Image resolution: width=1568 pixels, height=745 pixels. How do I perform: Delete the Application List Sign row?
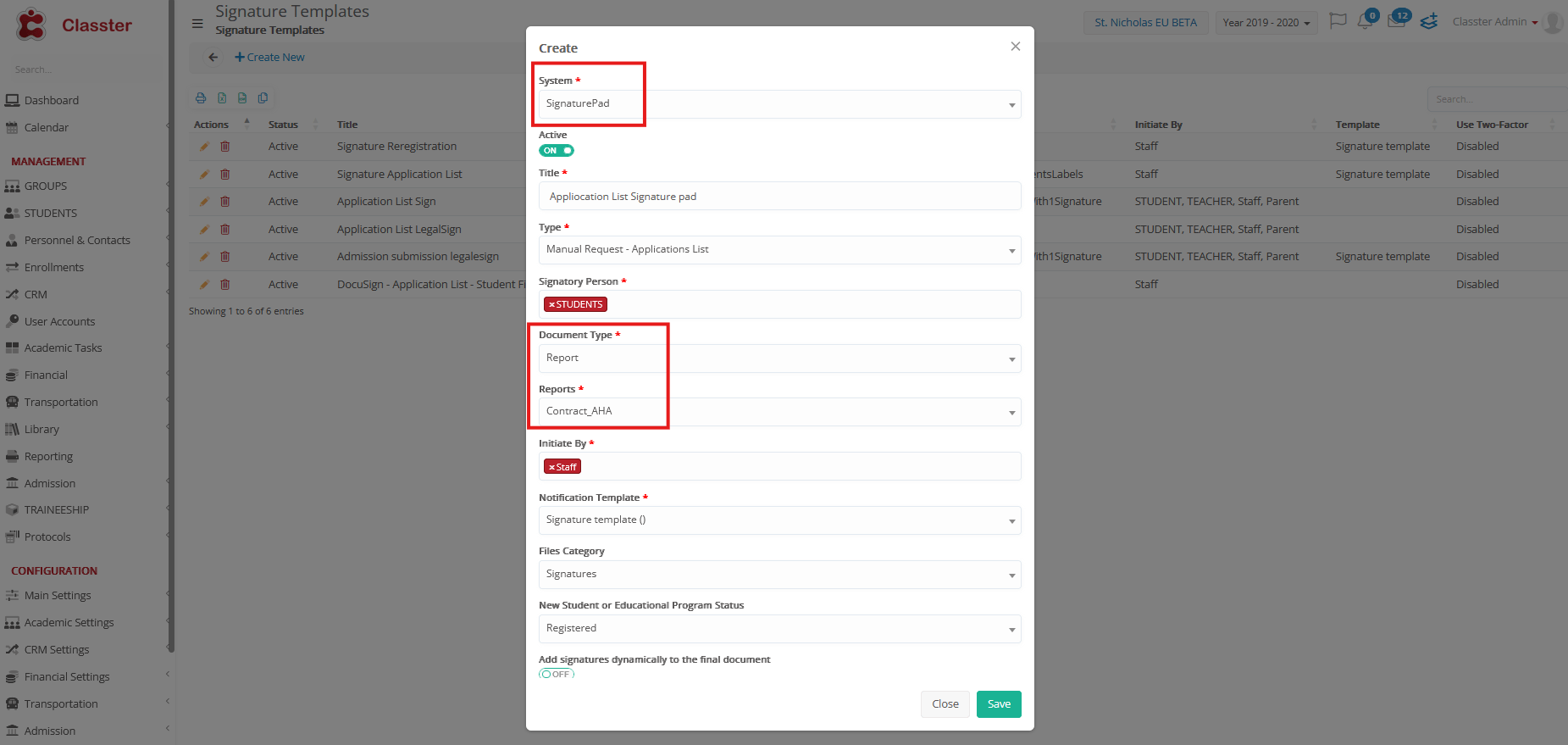[x=225, y=202]
